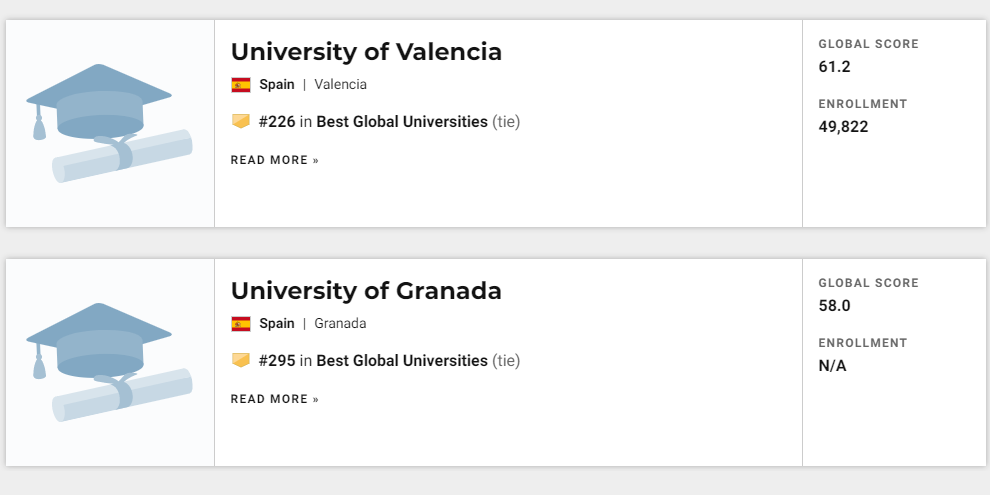This screenshot has width=990, height=495.
Task: Open the University of Granada title link
Action: tap(366, 291)
